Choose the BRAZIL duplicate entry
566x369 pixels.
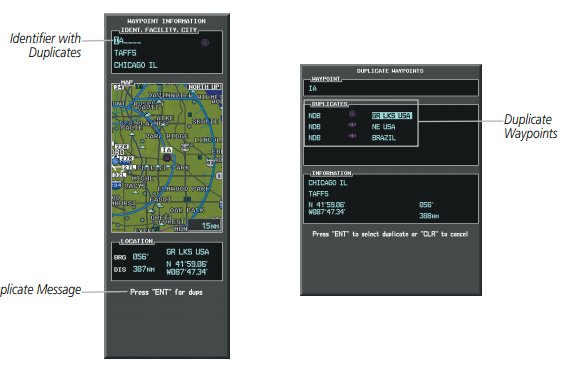click(x=384, y=138)
